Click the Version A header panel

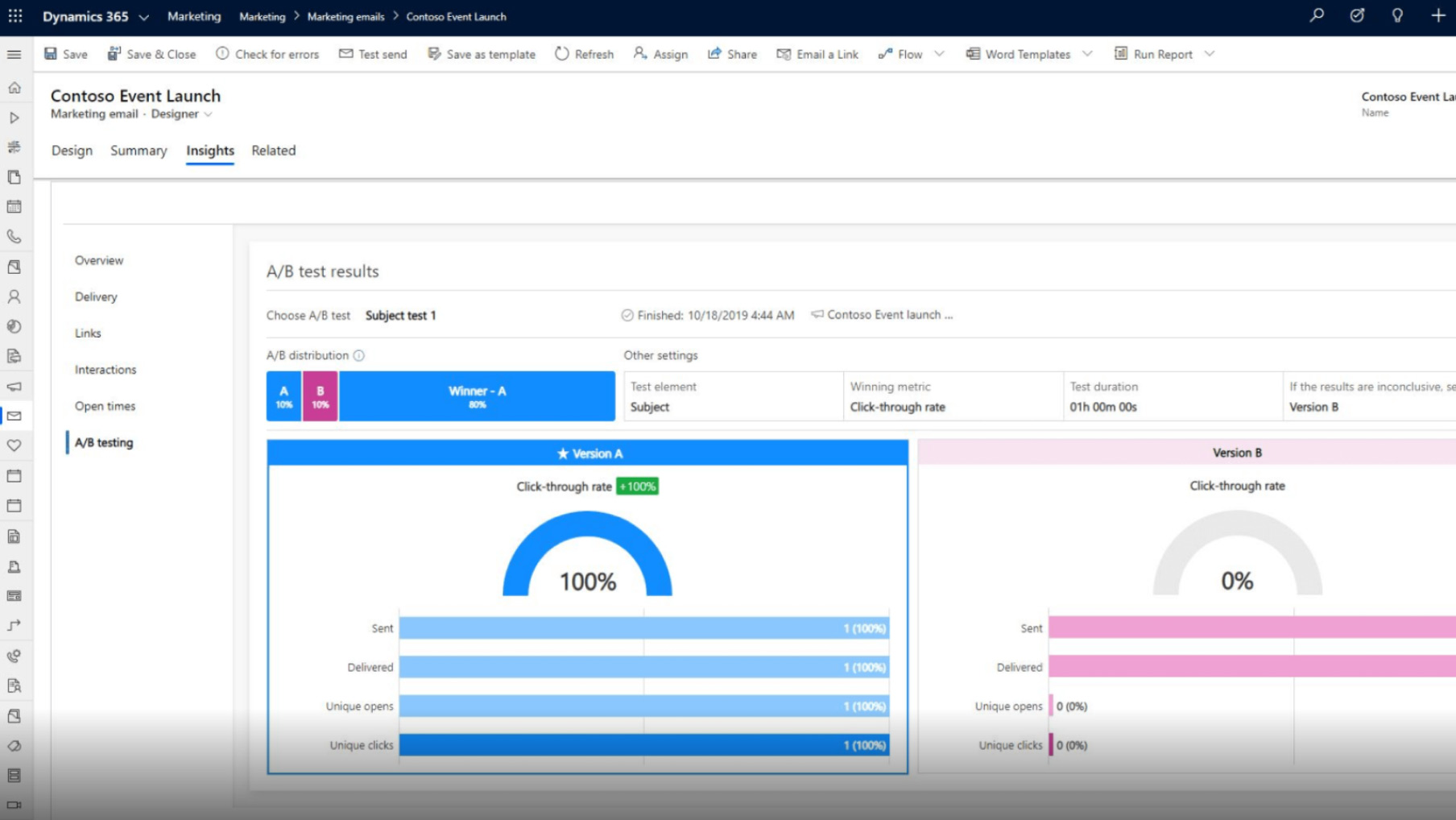(x=588, y=453)
